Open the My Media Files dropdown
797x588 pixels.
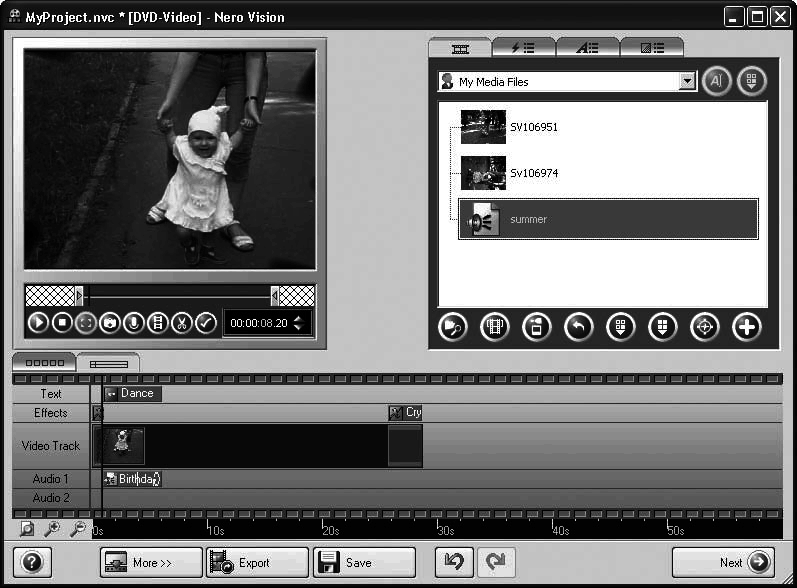click(x=686, y=82)
